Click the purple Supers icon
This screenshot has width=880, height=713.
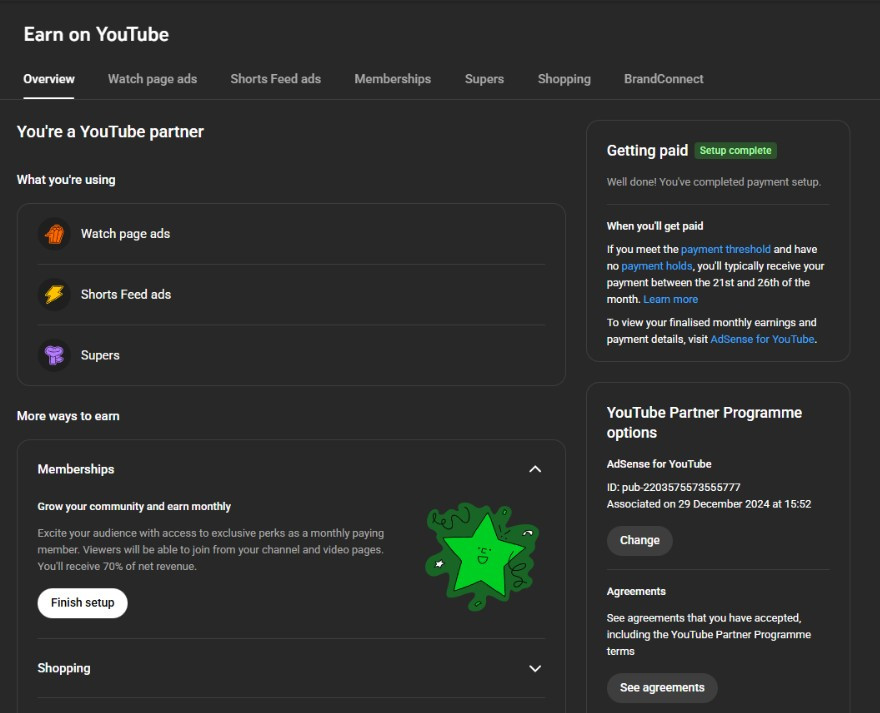pyautogui.click(x=54, y=355)
